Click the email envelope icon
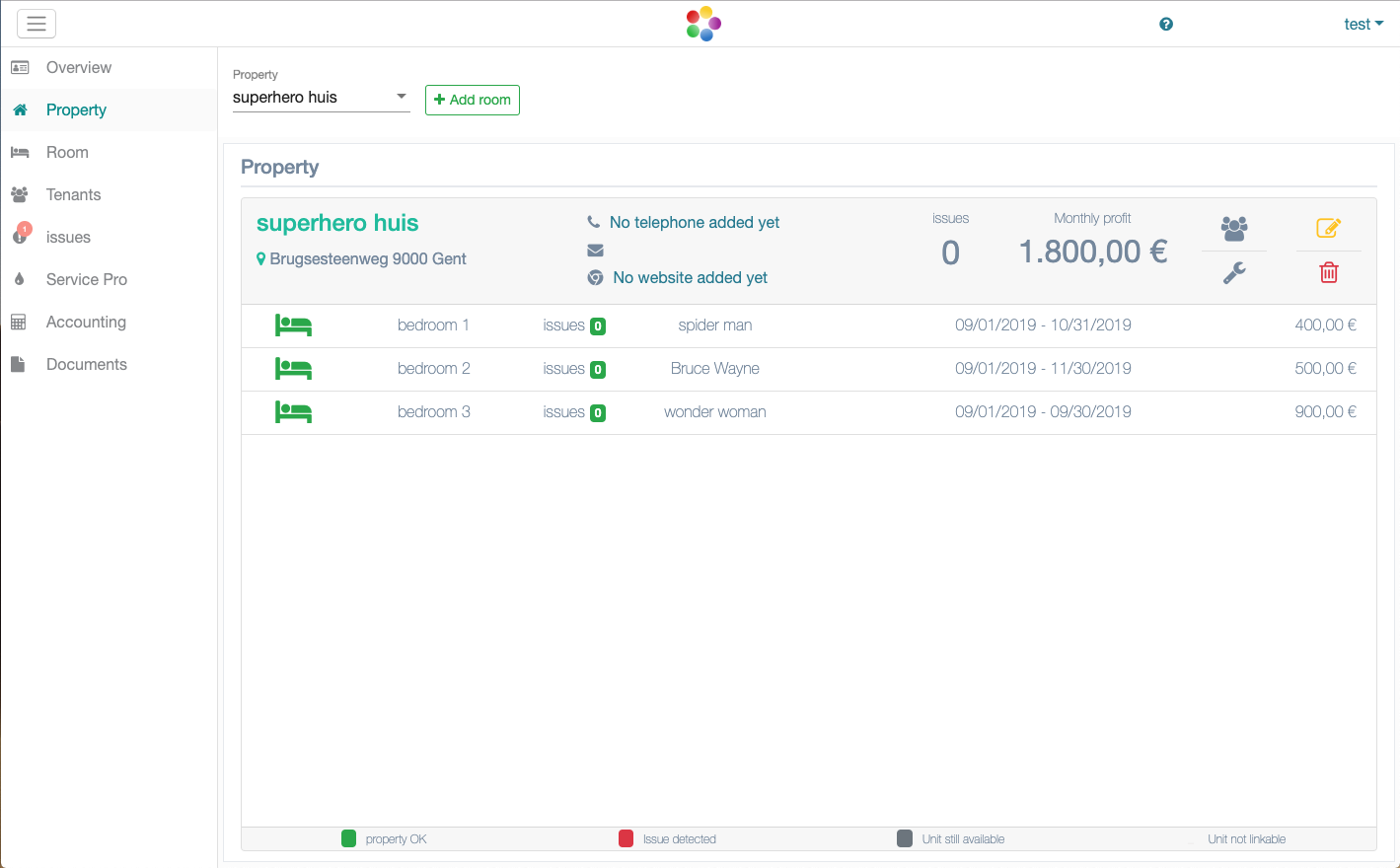Viewport: 1400px width, 868px height. (595, 251)
